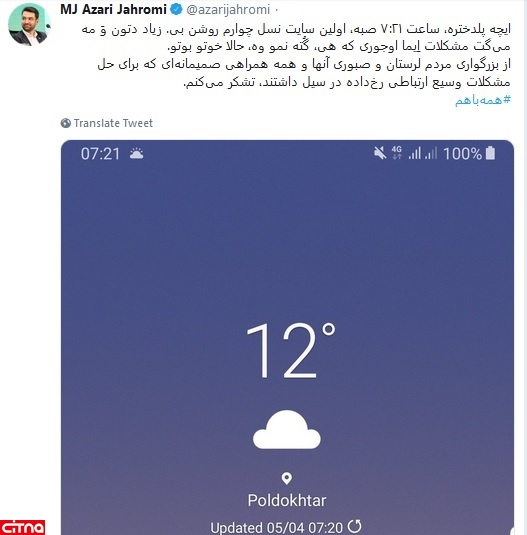527x535 pixels.
Task: Click the battery icon next to 100%
Action: point(490,153)
